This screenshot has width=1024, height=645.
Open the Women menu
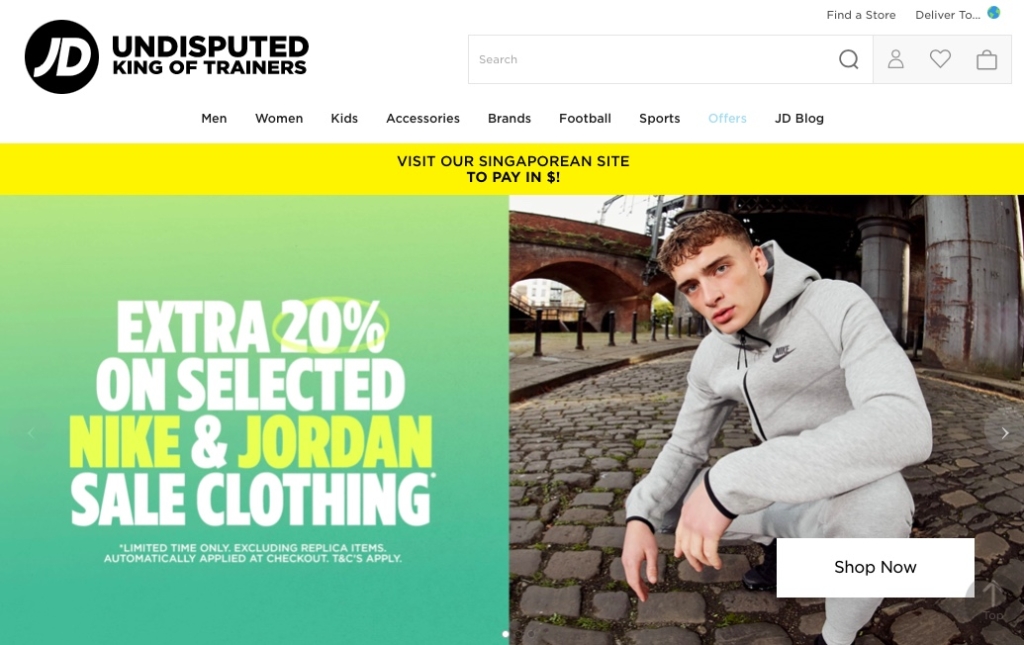(279, 118)
